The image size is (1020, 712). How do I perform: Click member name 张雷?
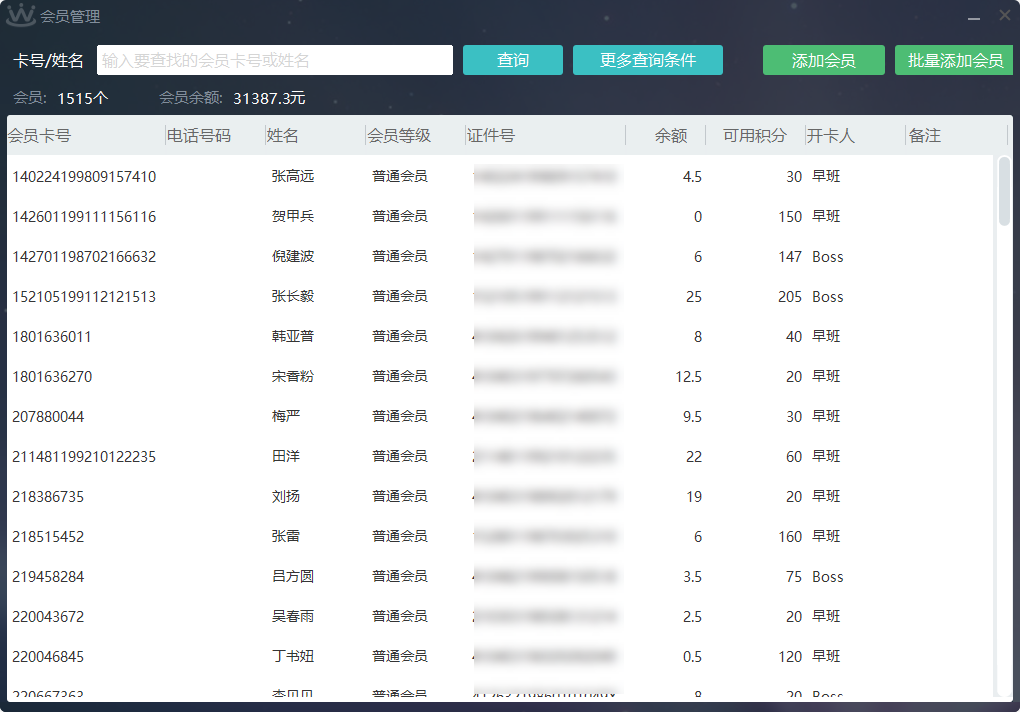[286, 536]
